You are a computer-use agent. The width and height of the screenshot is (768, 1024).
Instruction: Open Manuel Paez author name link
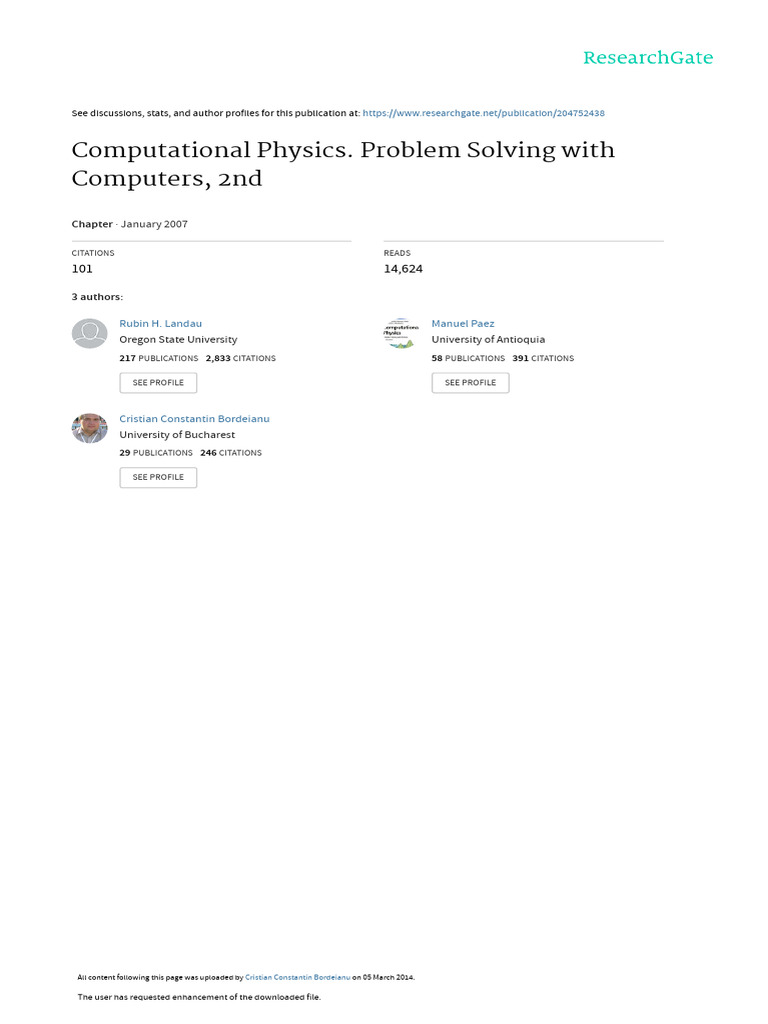(x=462, y=323)
